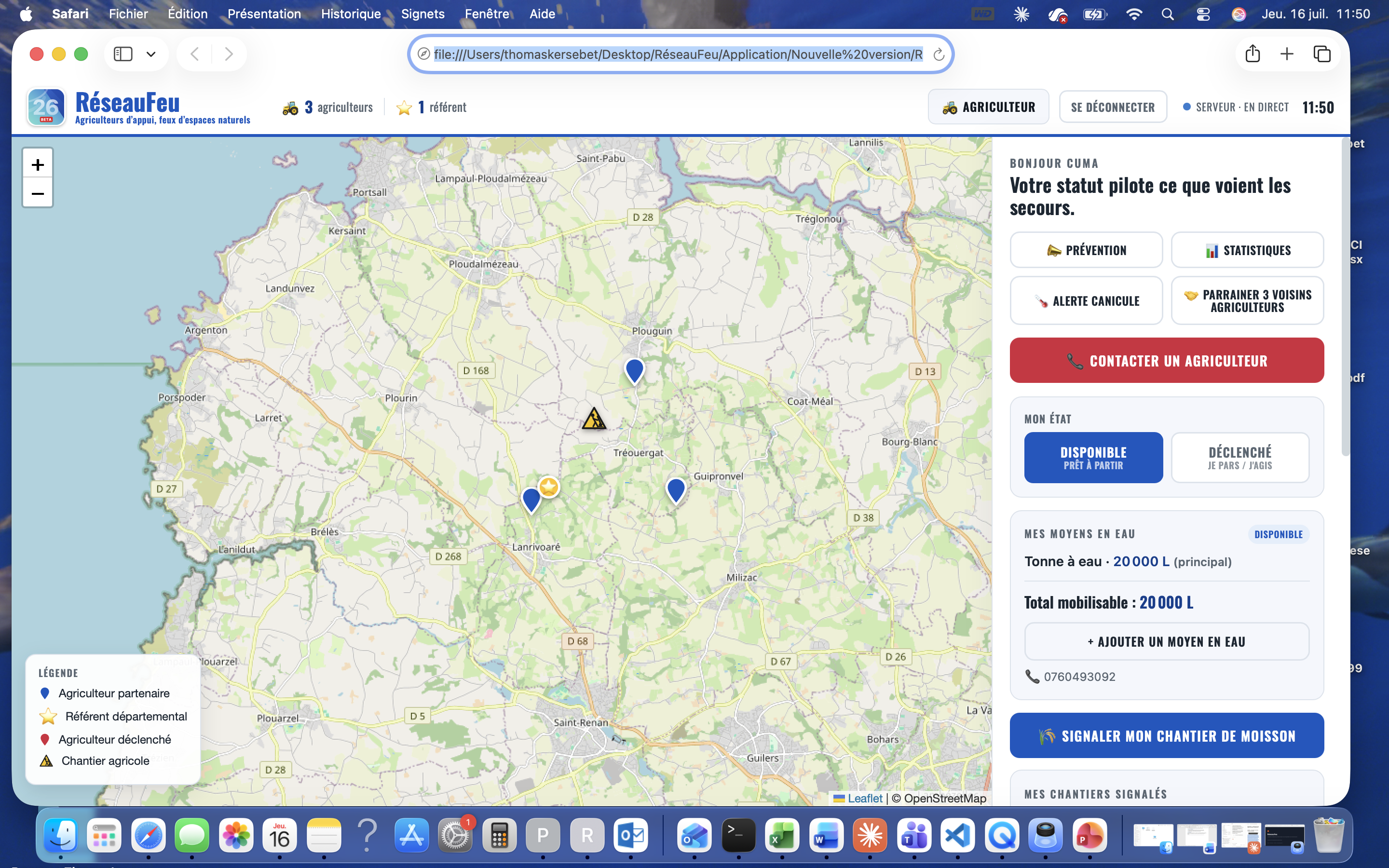The height and width of the screenshot is (868, 1389).
Task: Set my status to Disponible
Action: click(x=1093, y=458)
